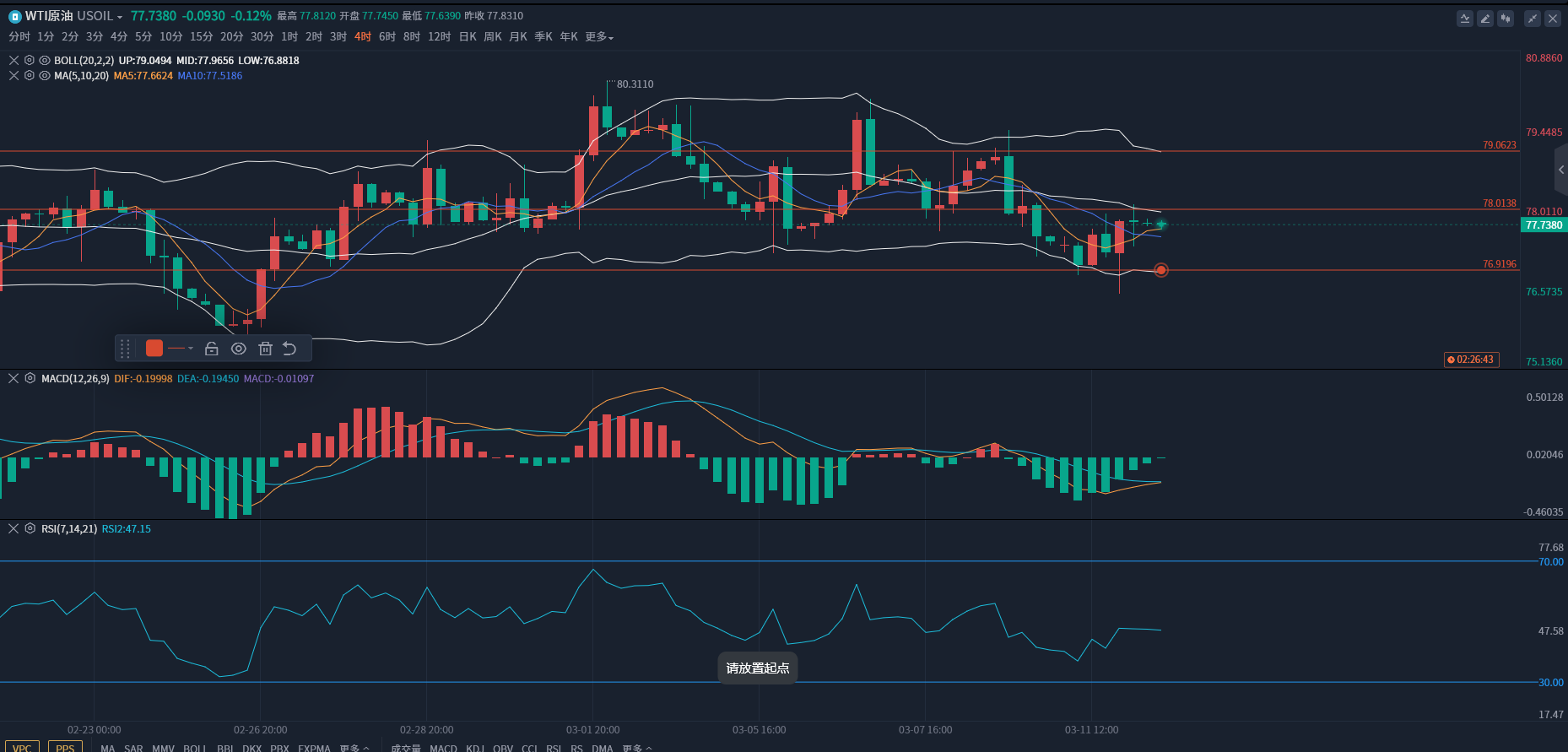The image size is (1568, 752).
Task: Click the VPC button
Action: [x=22, y=747]
